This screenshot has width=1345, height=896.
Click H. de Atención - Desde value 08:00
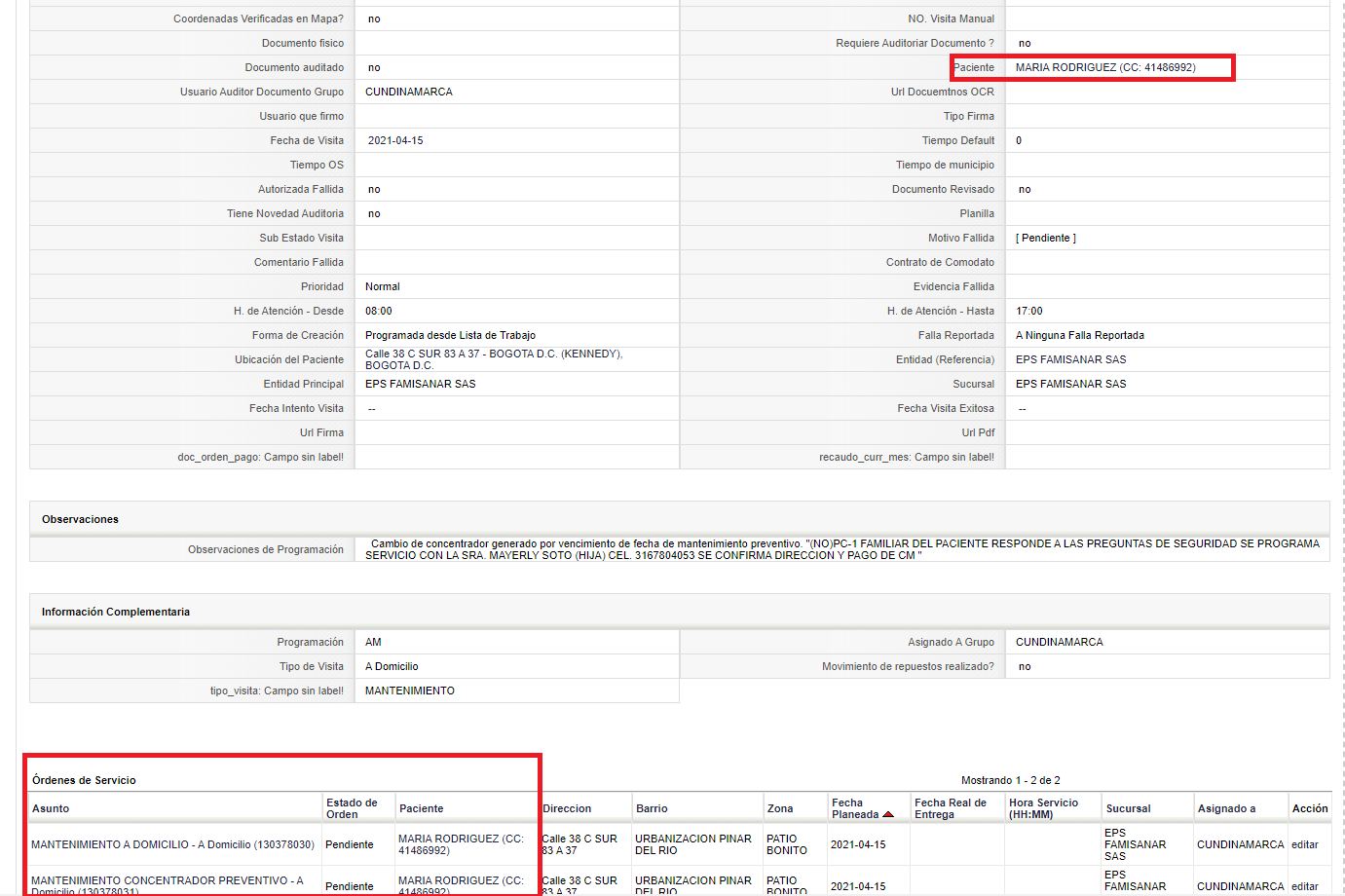point(379,311)
